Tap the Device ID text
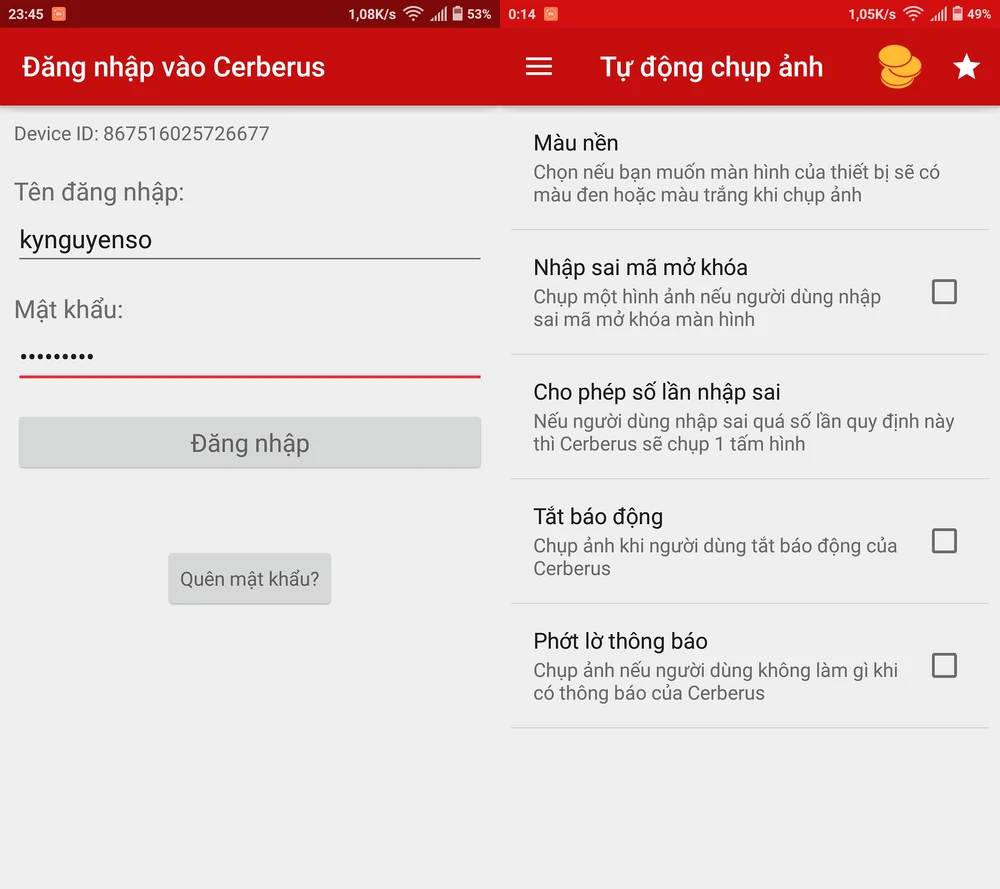 (x=142, y=134)
